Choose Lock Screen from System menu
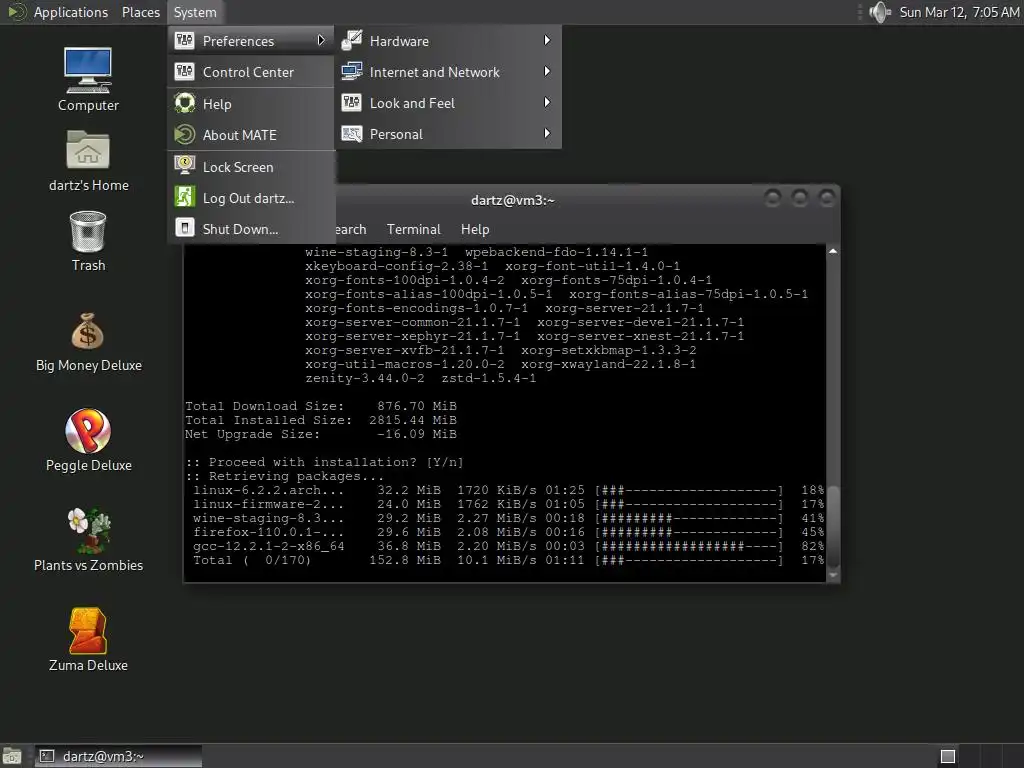 click(251, 167)
